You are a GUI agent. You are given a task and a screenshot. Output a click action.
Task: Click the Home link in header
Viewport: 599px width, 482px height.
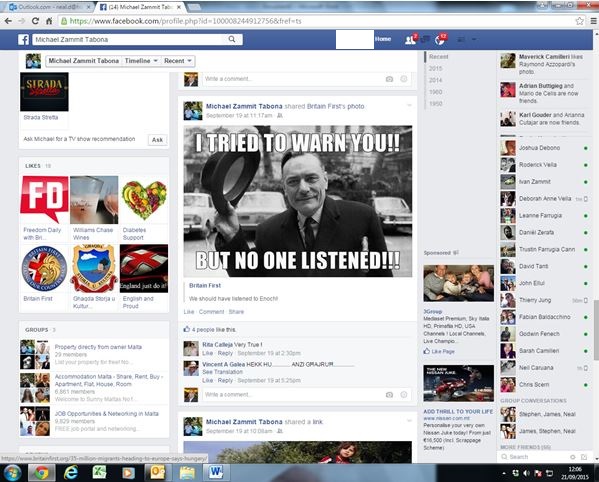click(383, 39)
